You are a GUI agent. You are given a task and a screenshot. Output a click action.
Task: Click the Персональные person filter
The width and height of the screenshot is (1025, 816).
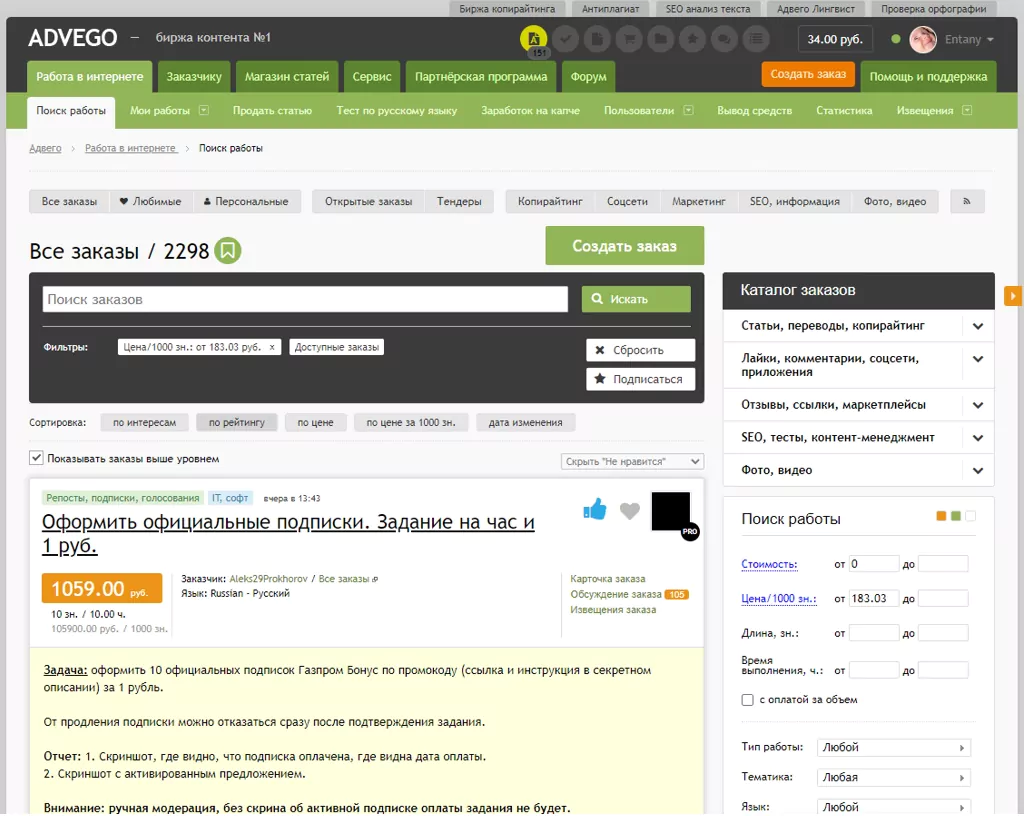tap(246, 201)
